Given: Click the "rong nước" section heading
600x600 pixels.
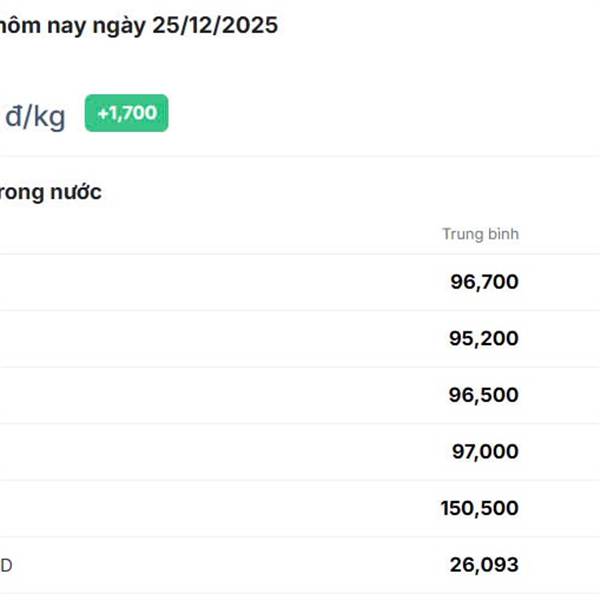Looking at the screenshot, I should tap(50, 192).
